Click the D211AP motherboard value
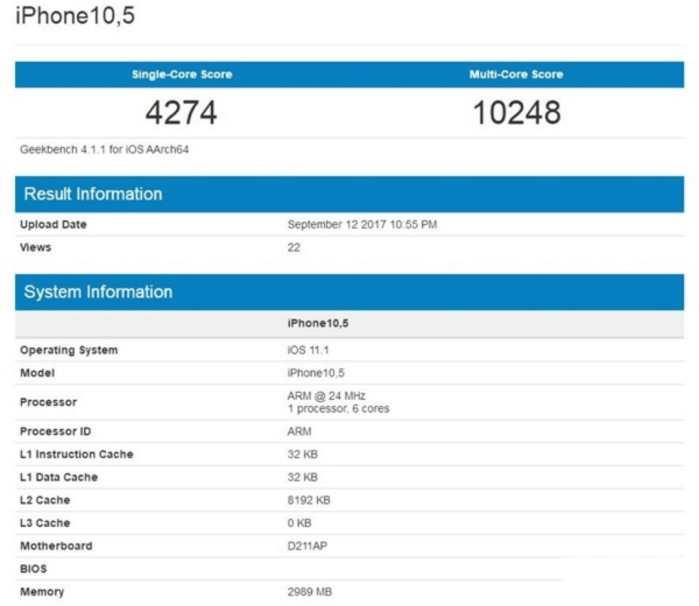Image resolution: width=699 pixels, height=606 pixels. [309, 546]
